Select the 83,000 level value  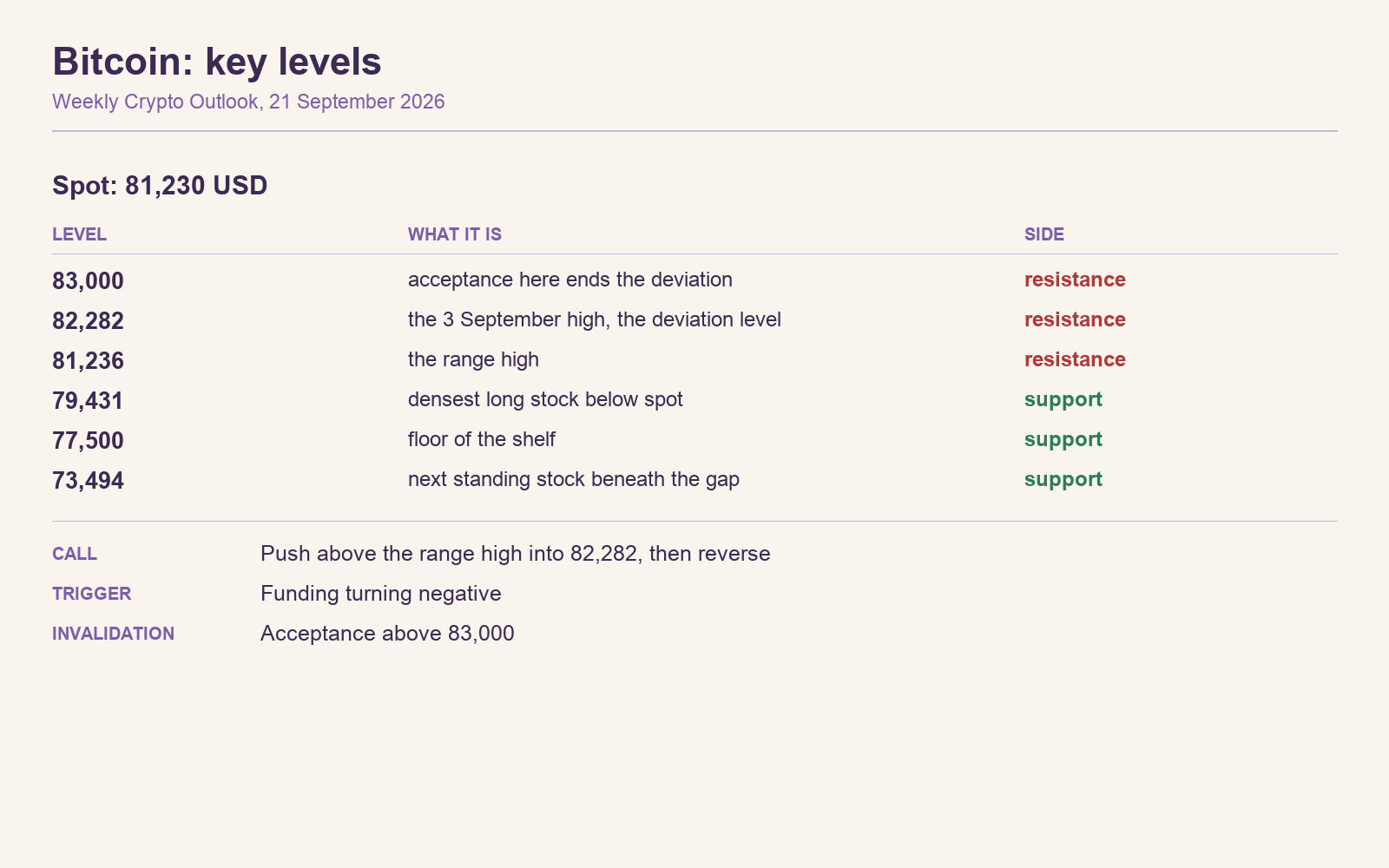coord(88,281)
